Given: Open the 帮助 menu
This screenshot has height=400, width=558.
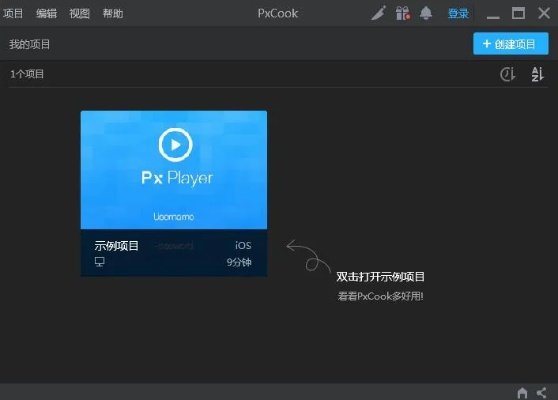Looking at the screenshot, I should click(x=113, y=14).
